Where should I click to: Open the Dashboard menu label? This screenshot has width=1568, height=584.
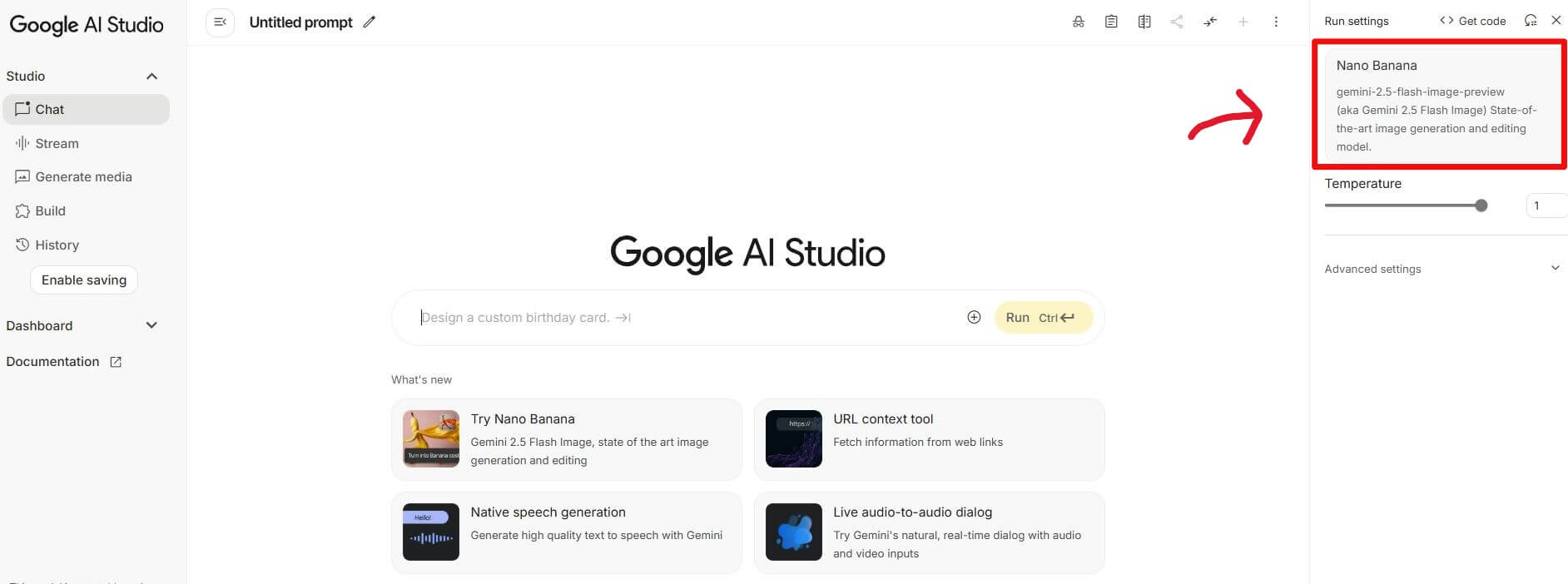point(39,325)
